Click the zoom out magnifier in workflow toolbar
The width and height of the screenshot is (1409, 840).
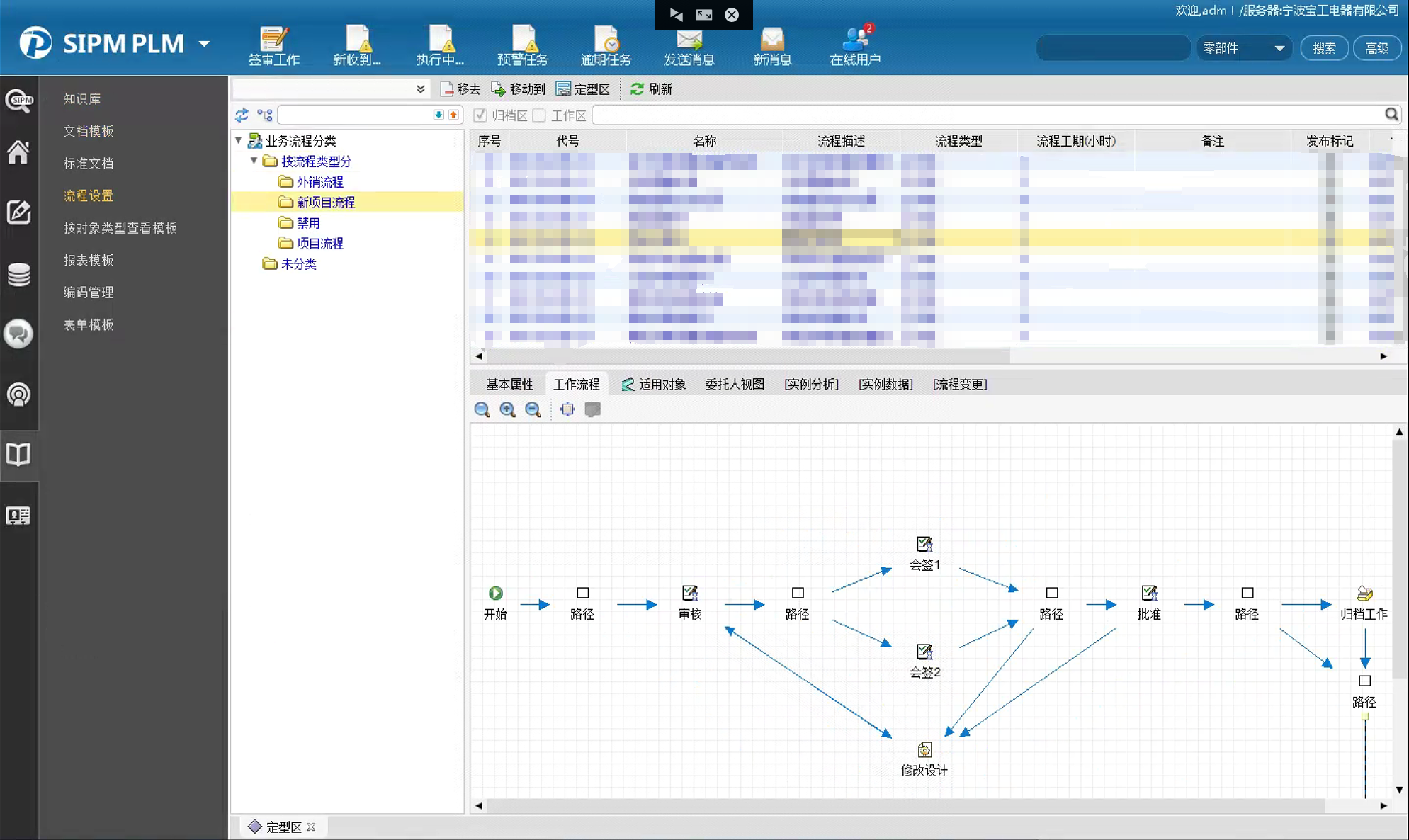[x=533, y=409]
